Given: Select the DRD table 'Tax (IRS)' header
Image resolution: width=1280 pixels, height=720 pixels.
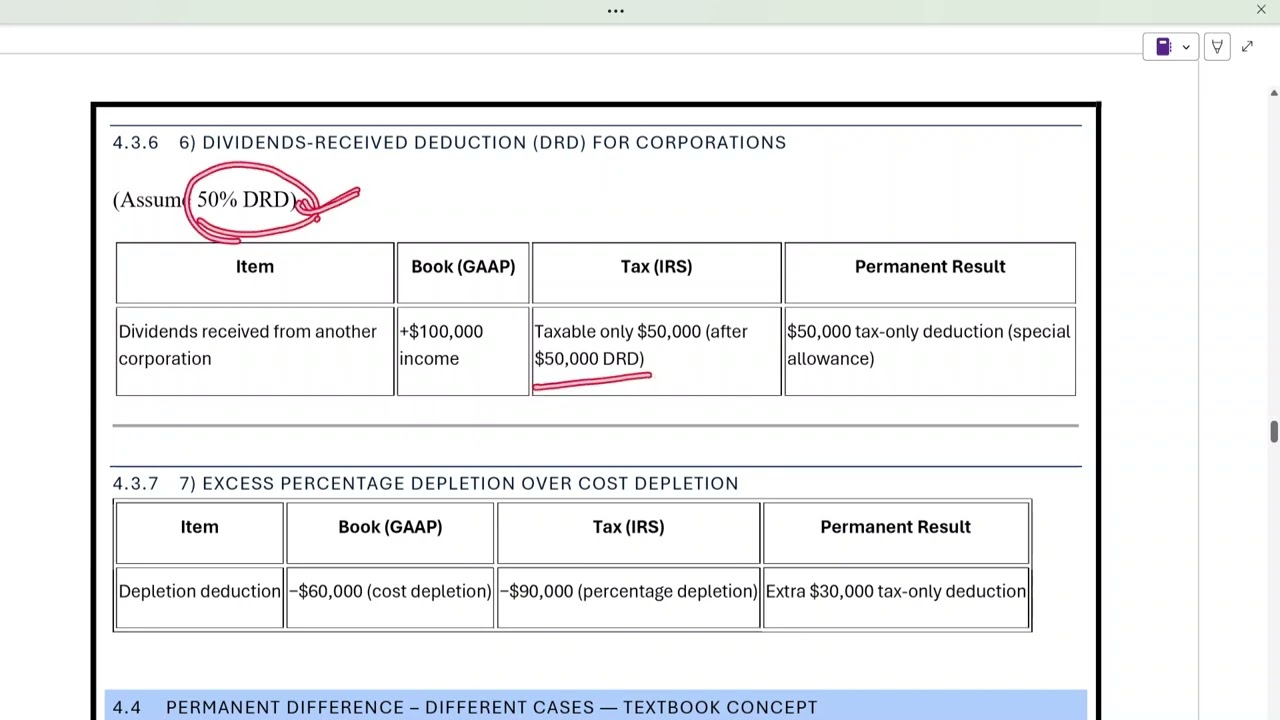Looking at the screenshot, I should (656, 273).
